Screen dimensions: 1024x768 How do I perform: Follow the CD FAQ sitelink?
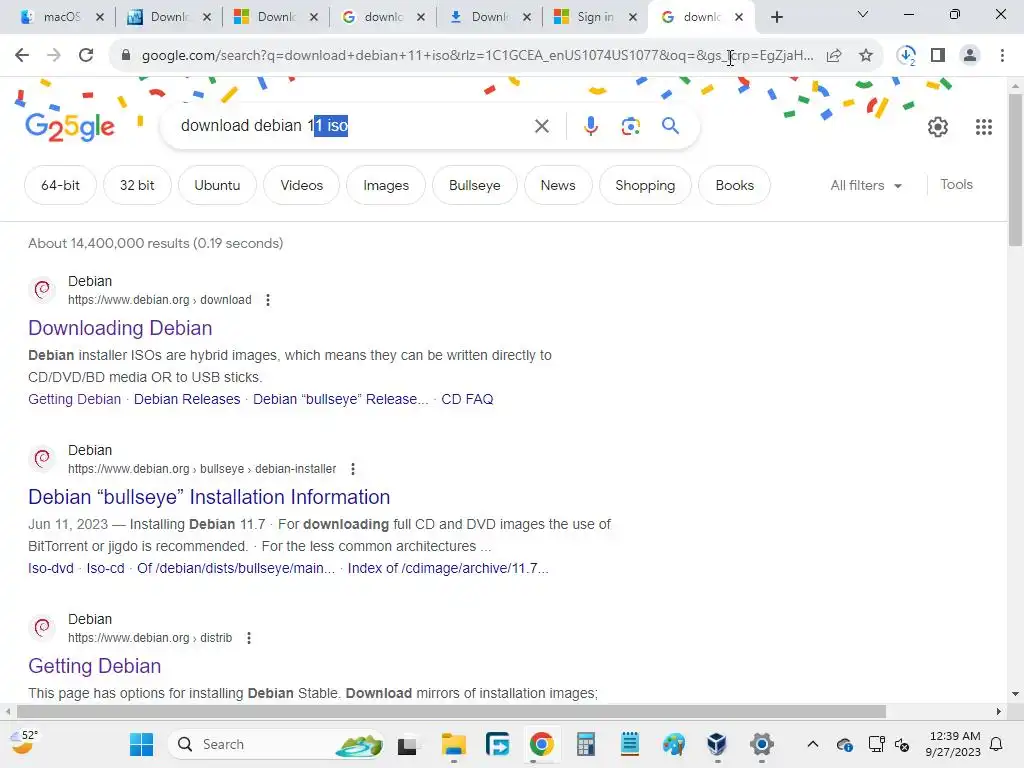[467, 399]
